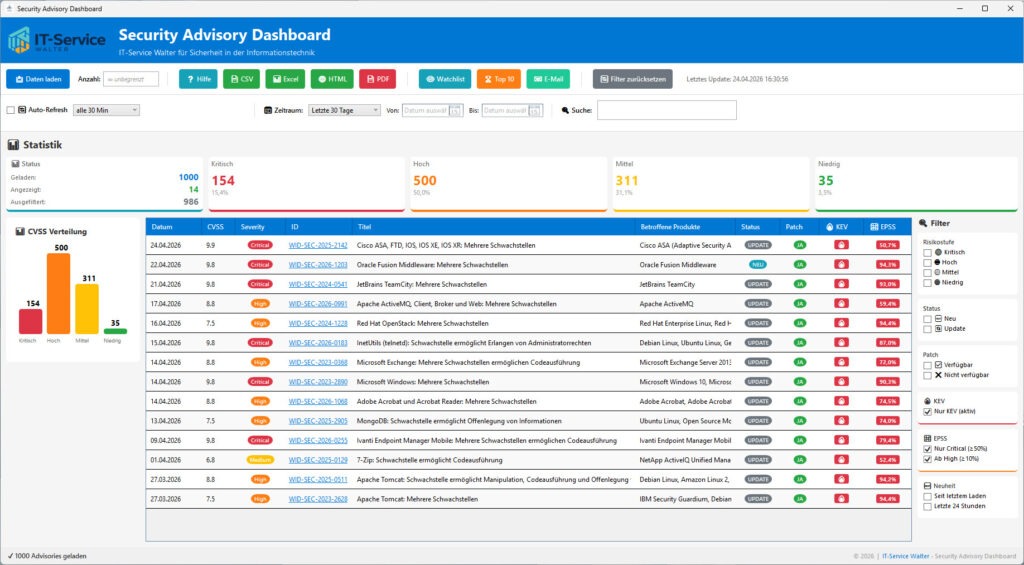Click the Anzahl input field
Image resolution: width=1024 pixels, height=565 pixels.
131,79
